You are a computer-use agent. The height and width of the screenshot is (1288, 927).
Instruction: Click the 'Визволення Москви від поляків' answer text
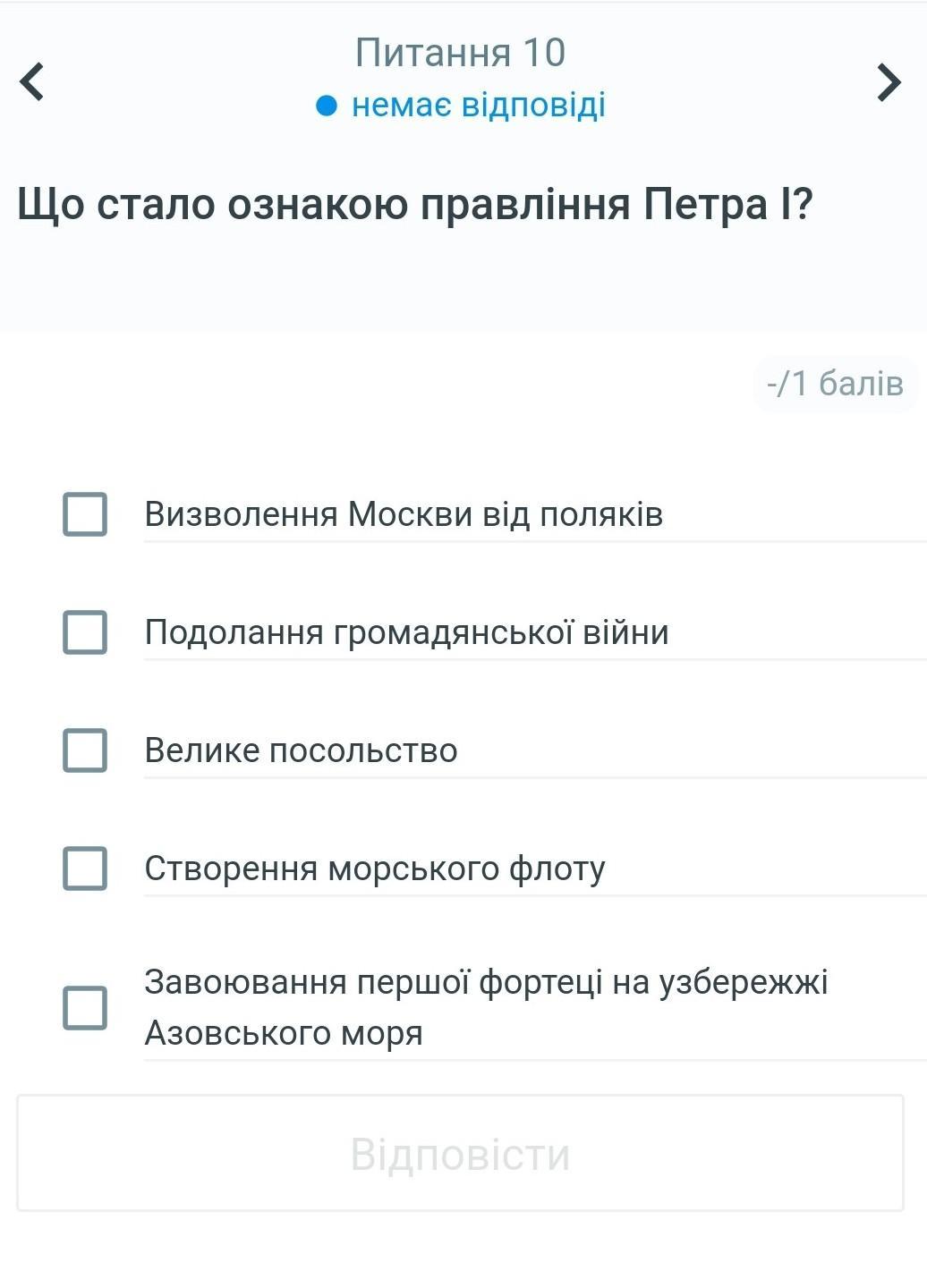404,514
